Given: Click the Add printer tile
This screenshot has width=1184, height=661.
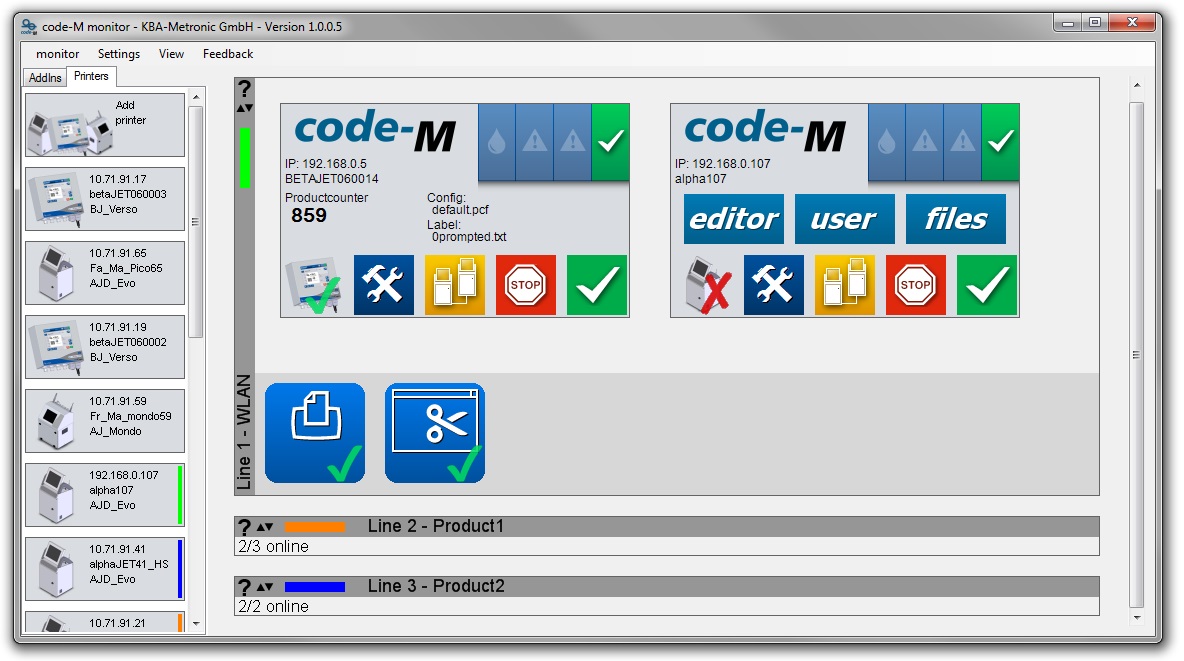Looking at the screenshot, I should pyautogui.click(x=105, y=125).
